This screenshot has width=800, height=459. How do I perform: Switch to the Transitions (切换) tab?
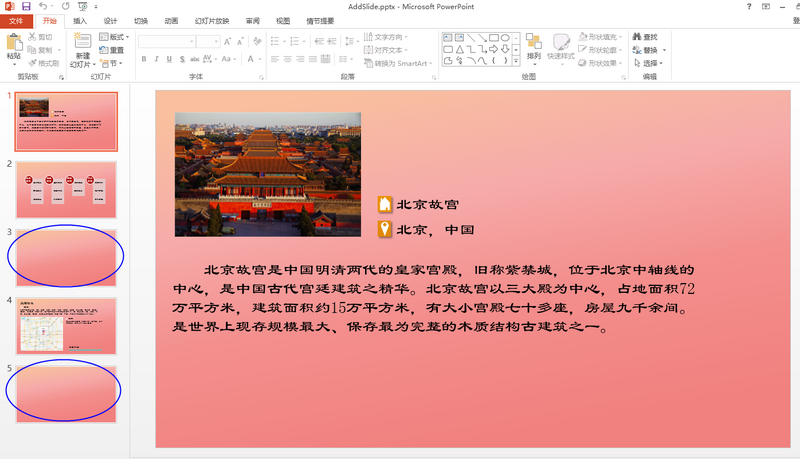tap(141, 21)
